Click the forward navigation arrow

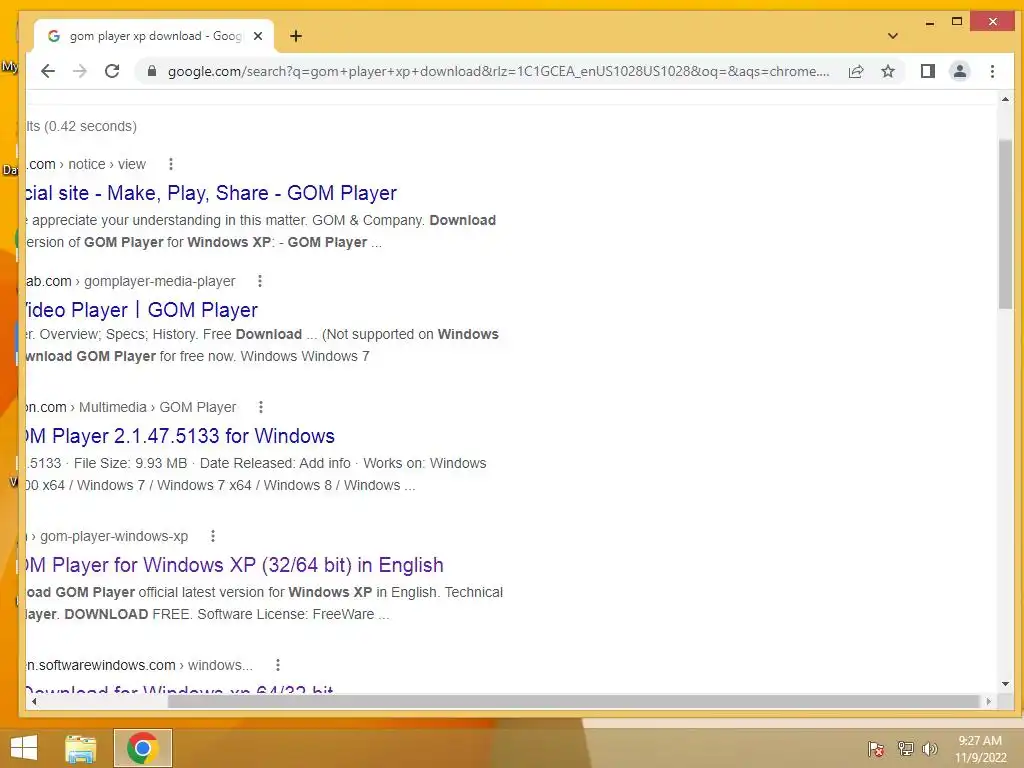80,71
